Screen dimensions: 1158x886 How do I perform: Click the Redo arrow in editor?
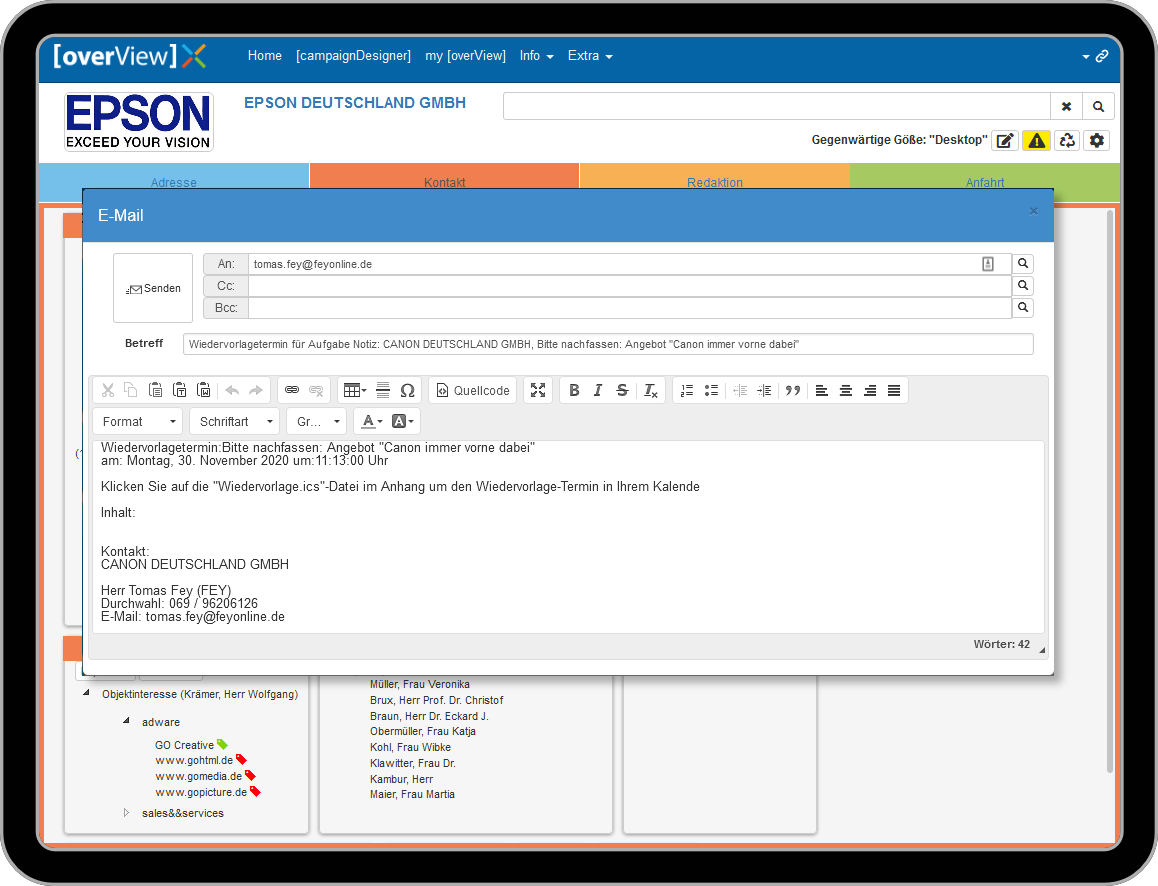click(256, 391)
